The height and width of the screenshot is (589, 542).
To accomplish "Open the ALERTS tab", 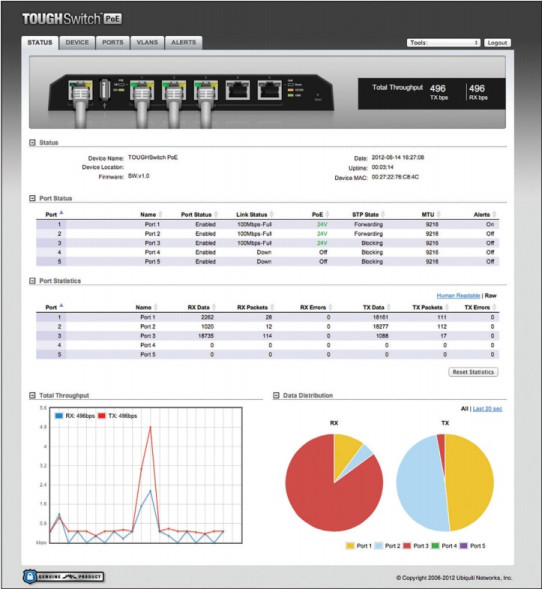I will tap(184, 42).
